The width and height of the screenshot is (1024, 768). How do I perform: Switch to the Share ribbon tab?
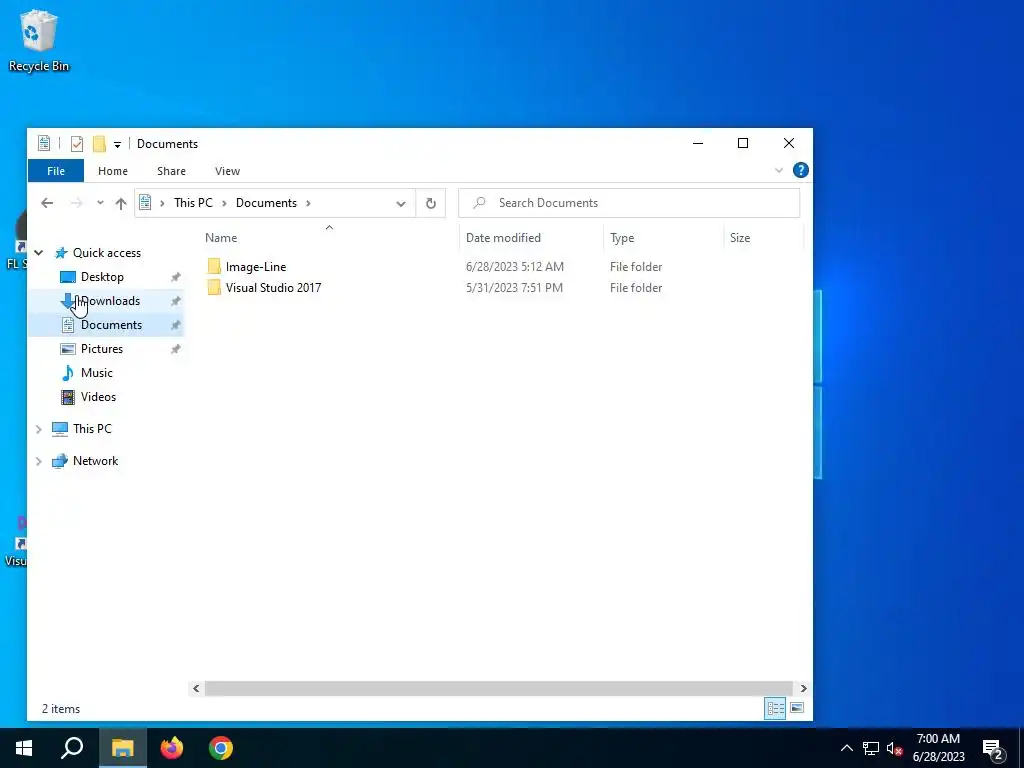point(171,171)
